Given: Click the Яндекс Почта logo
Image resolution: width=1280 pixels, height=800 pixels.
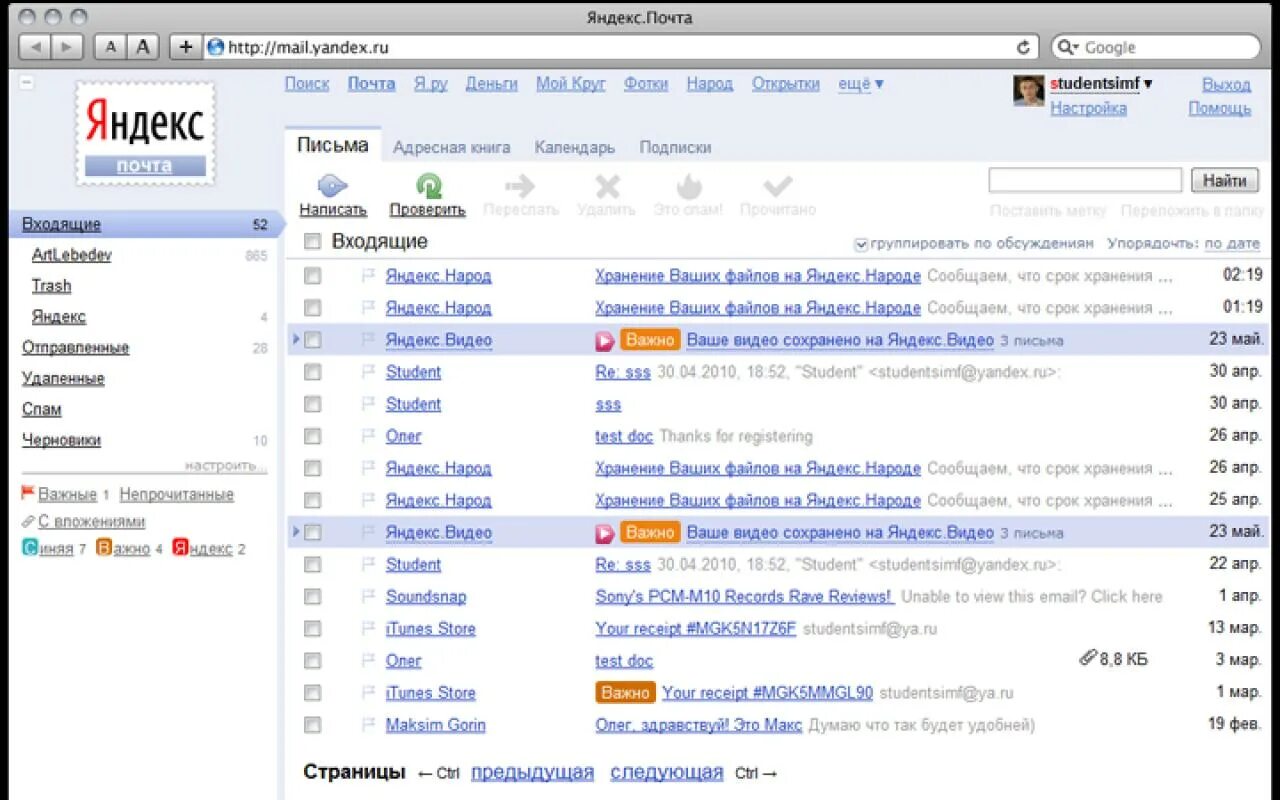Looking at the screenshot, I should click(x=145, y=133).
